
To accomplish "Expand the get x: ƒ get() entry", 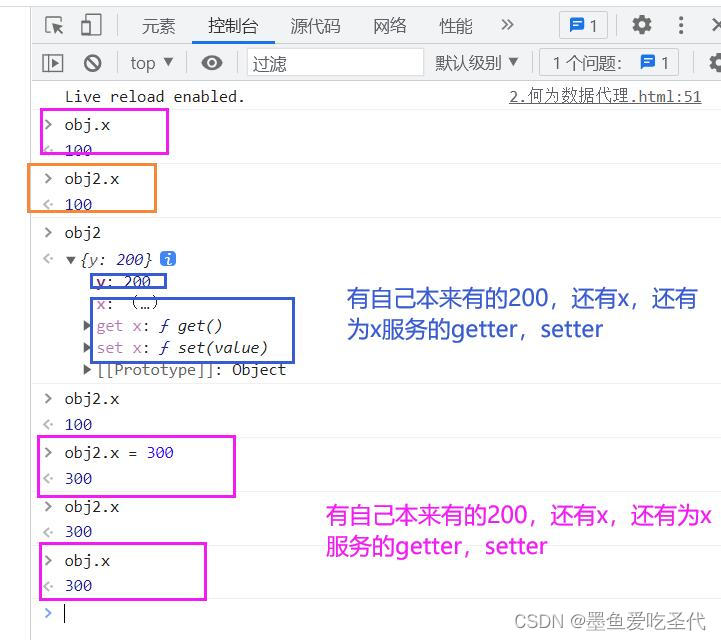I will (87, 326).
